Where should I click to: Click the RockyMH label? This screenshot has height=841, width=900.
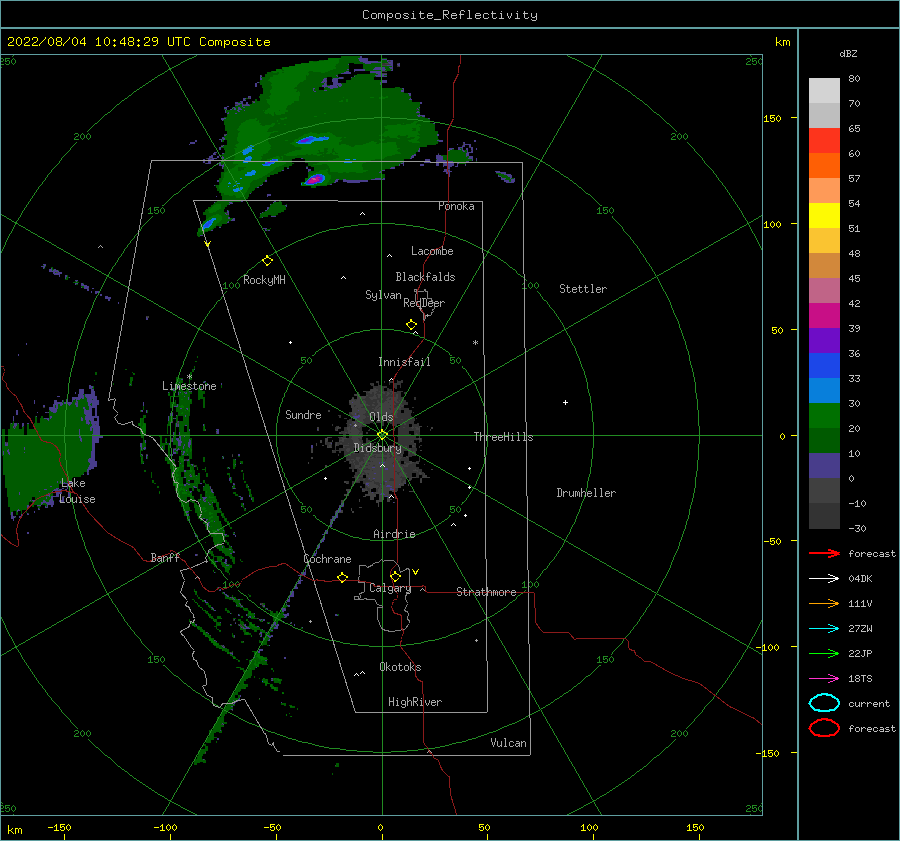point(264,280)
